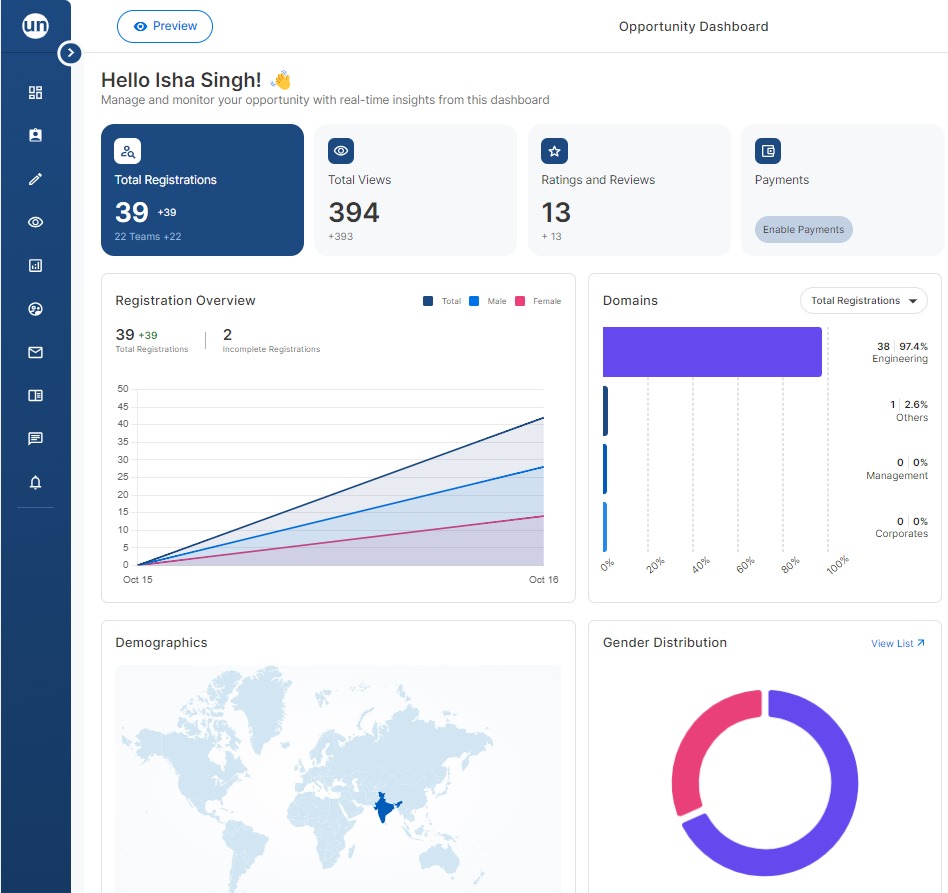
Task: Select the Total Registrations card
Action: point(203,190)
